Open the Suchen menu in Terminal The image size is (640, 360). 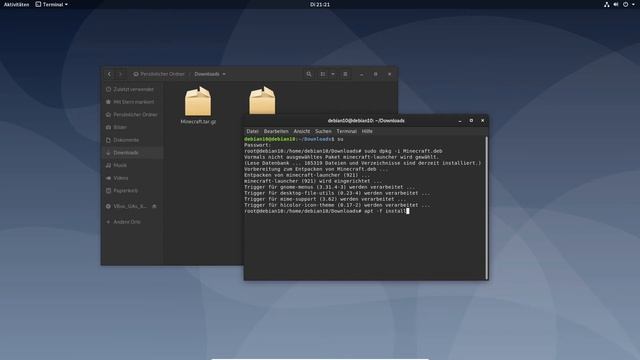(323, 131)
